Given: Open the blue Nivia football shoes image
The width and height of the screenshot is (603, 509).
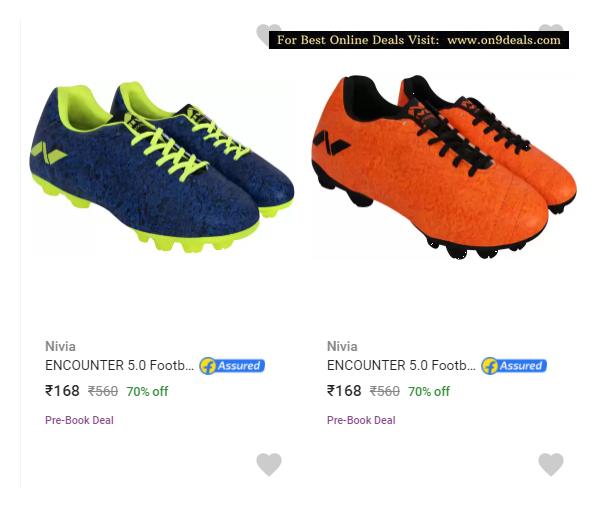Looking at the screenshot, I should 162,167.
